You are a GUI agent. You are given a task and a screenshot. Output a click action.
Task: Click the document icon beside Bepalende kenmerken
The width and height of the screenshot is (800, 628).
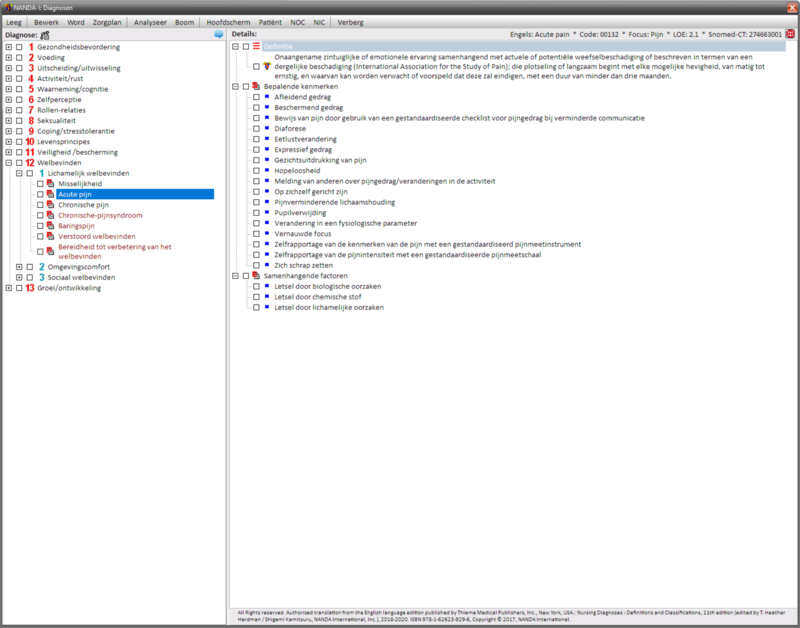click(x=256, y=87)
